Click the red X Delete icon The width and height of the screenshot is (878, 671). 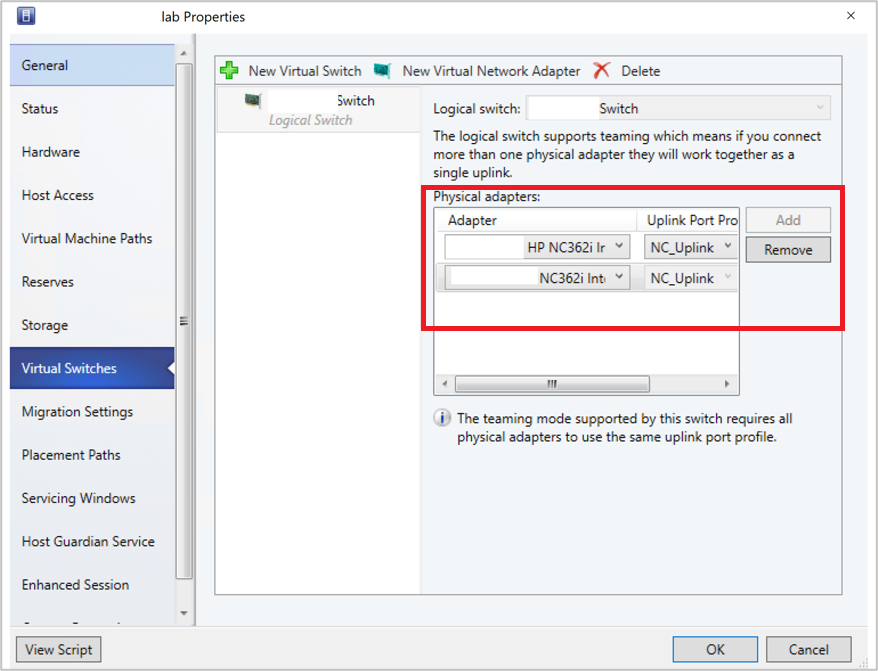601,71
